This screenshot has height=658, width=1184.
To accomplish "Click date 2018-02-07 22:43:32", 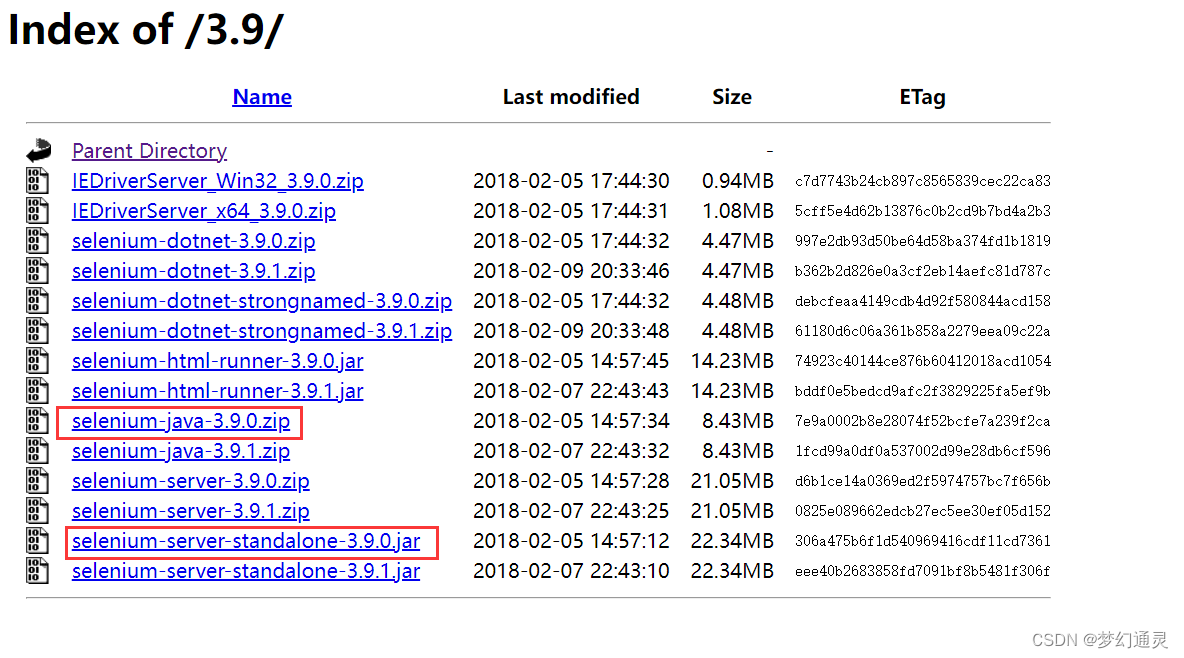I will tap(571, 451).
